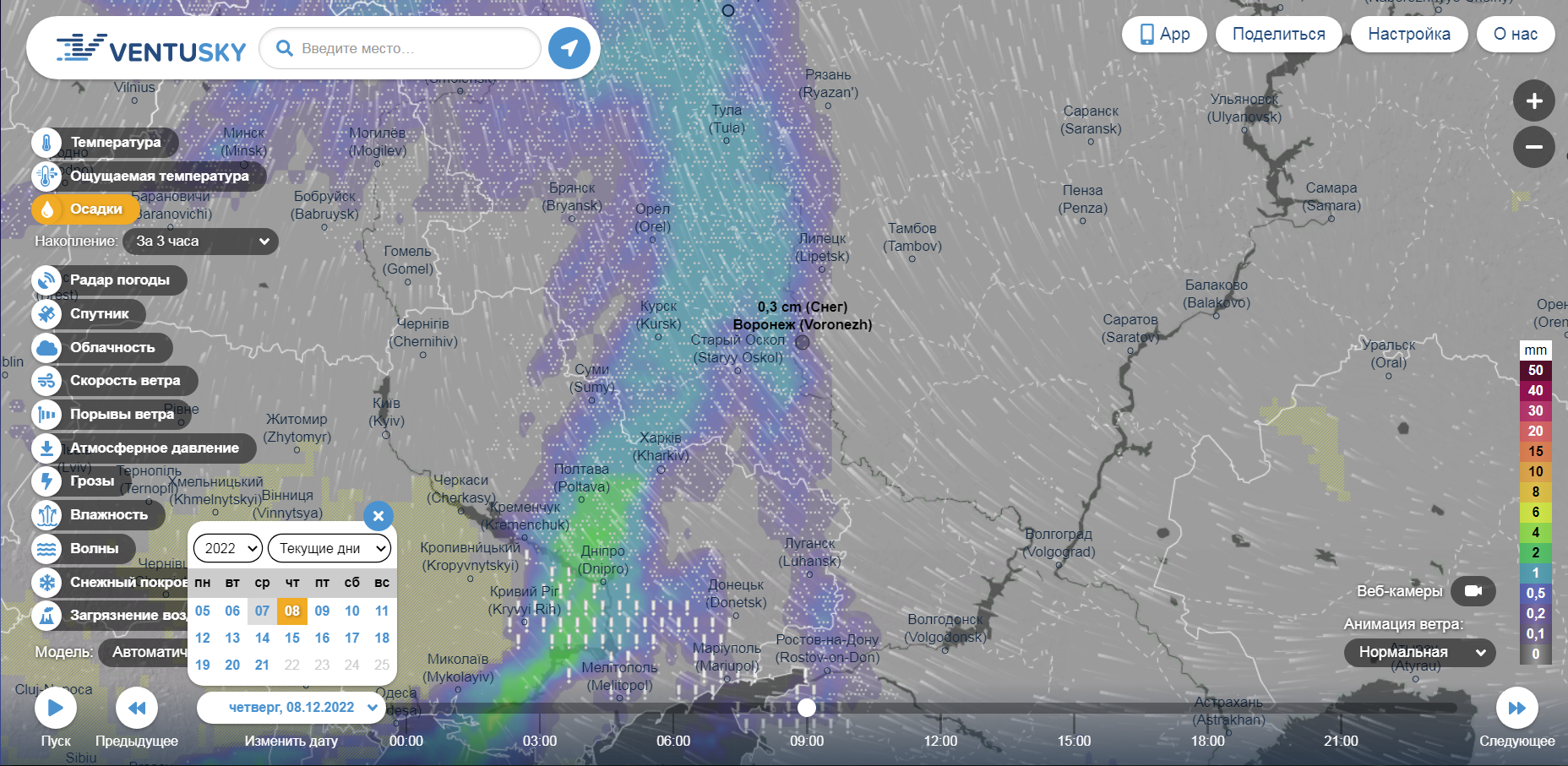The height and width of the screenshot is (766, 1568).
Task: Click the Воронеж (Voronezh) map marker
Action: [803, 342]
